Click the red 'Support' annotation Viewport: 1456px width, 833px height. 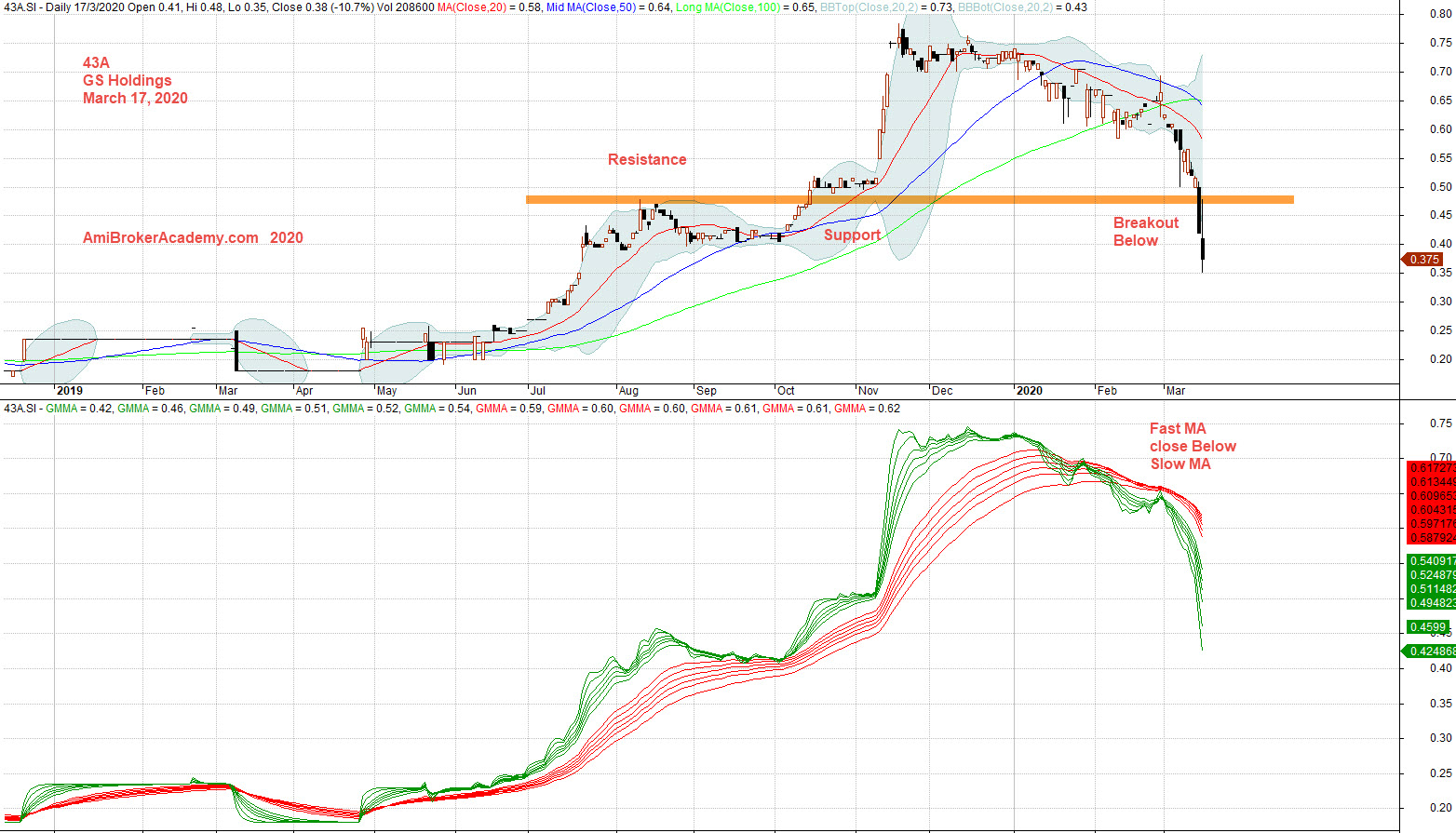pyautogui.click(x=852, y=235)
